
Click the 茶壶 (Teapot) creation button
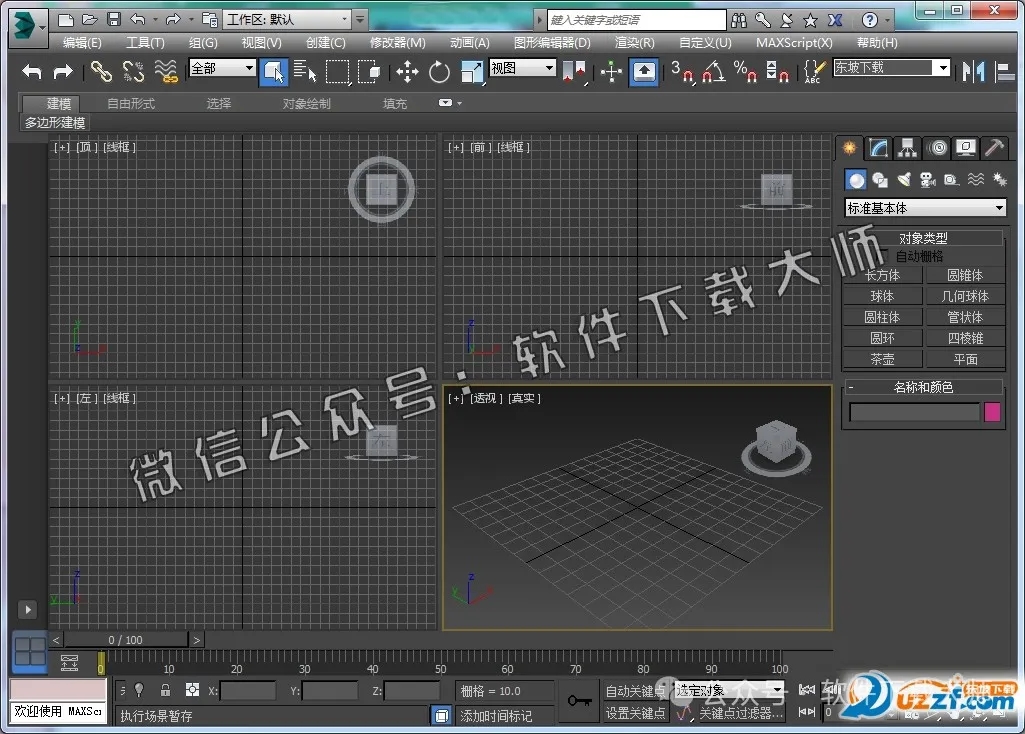click(881, 358)
